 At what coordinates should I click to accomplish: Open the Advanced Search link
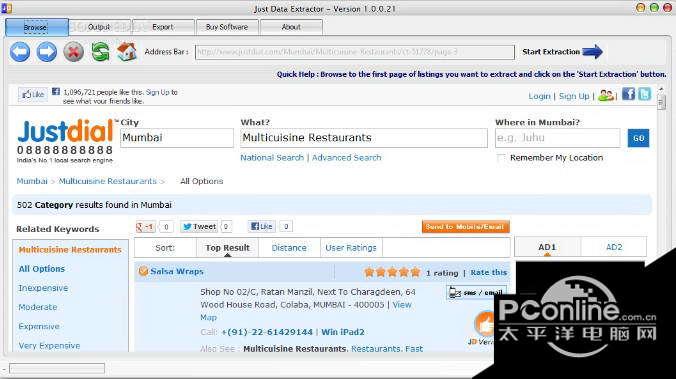[347, 158]
